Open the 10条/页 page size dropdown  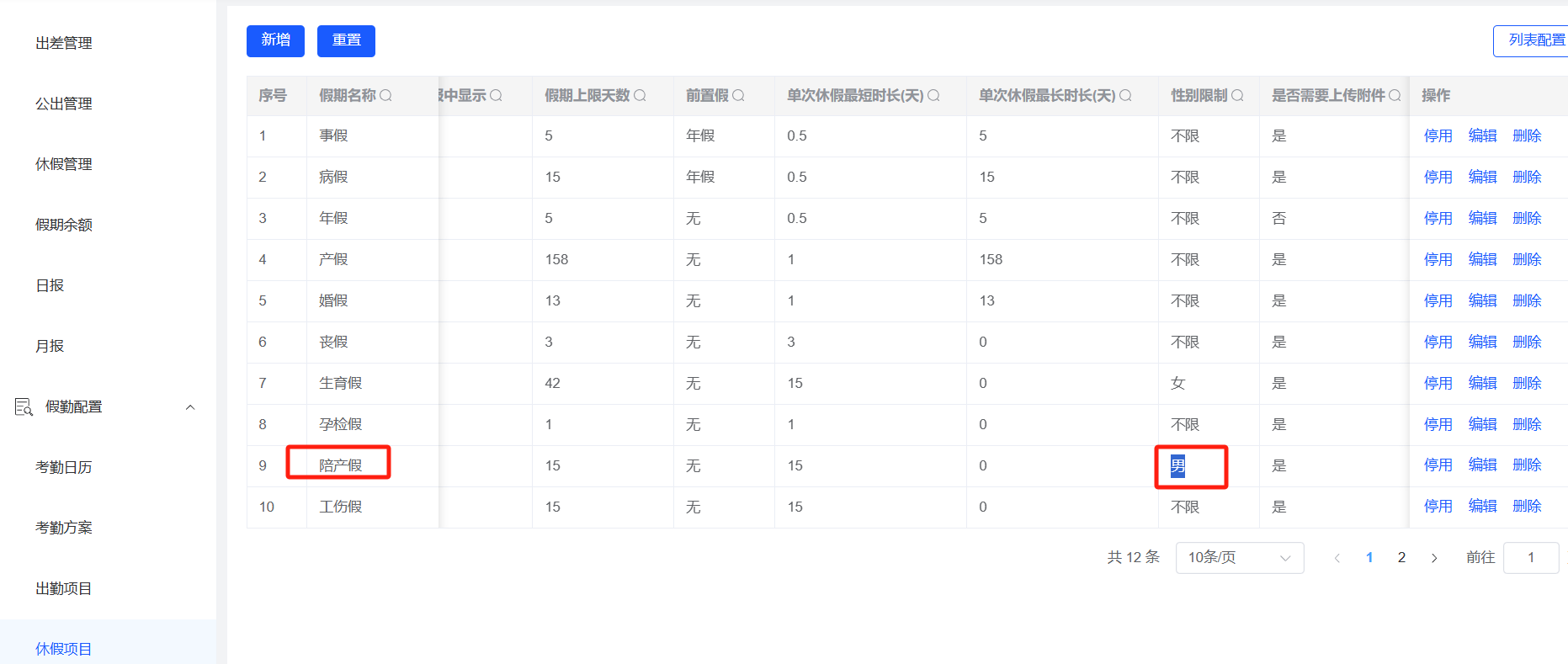(x=1239, y=558)
